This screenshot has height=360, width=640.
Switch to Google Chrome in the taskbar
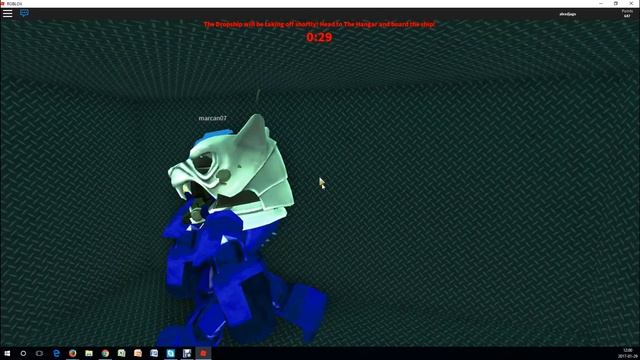(x=105, y=353)
